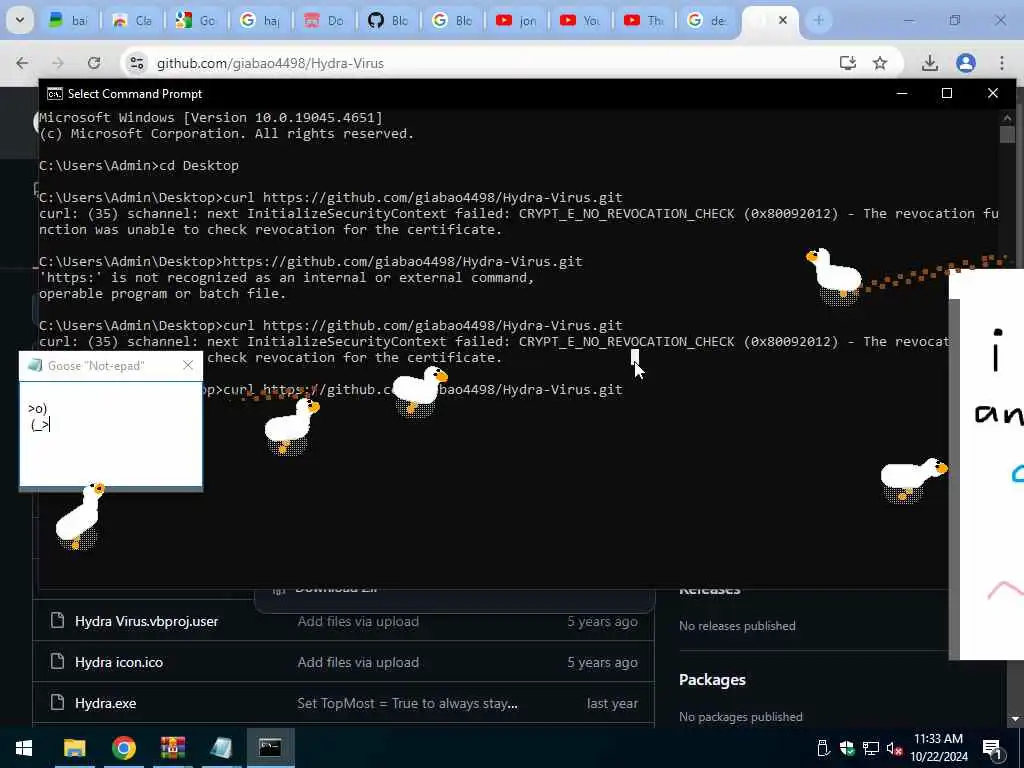Click the goose standing below Not-epad
The image size is (1024, 768).
tap(80, 516)
